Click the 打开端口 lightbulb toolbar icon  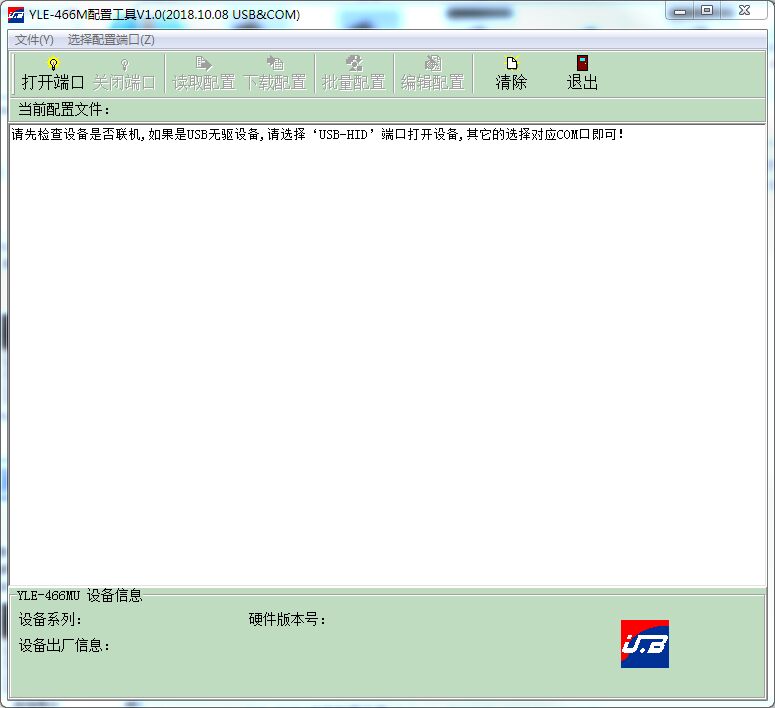(x=54, y=64)
